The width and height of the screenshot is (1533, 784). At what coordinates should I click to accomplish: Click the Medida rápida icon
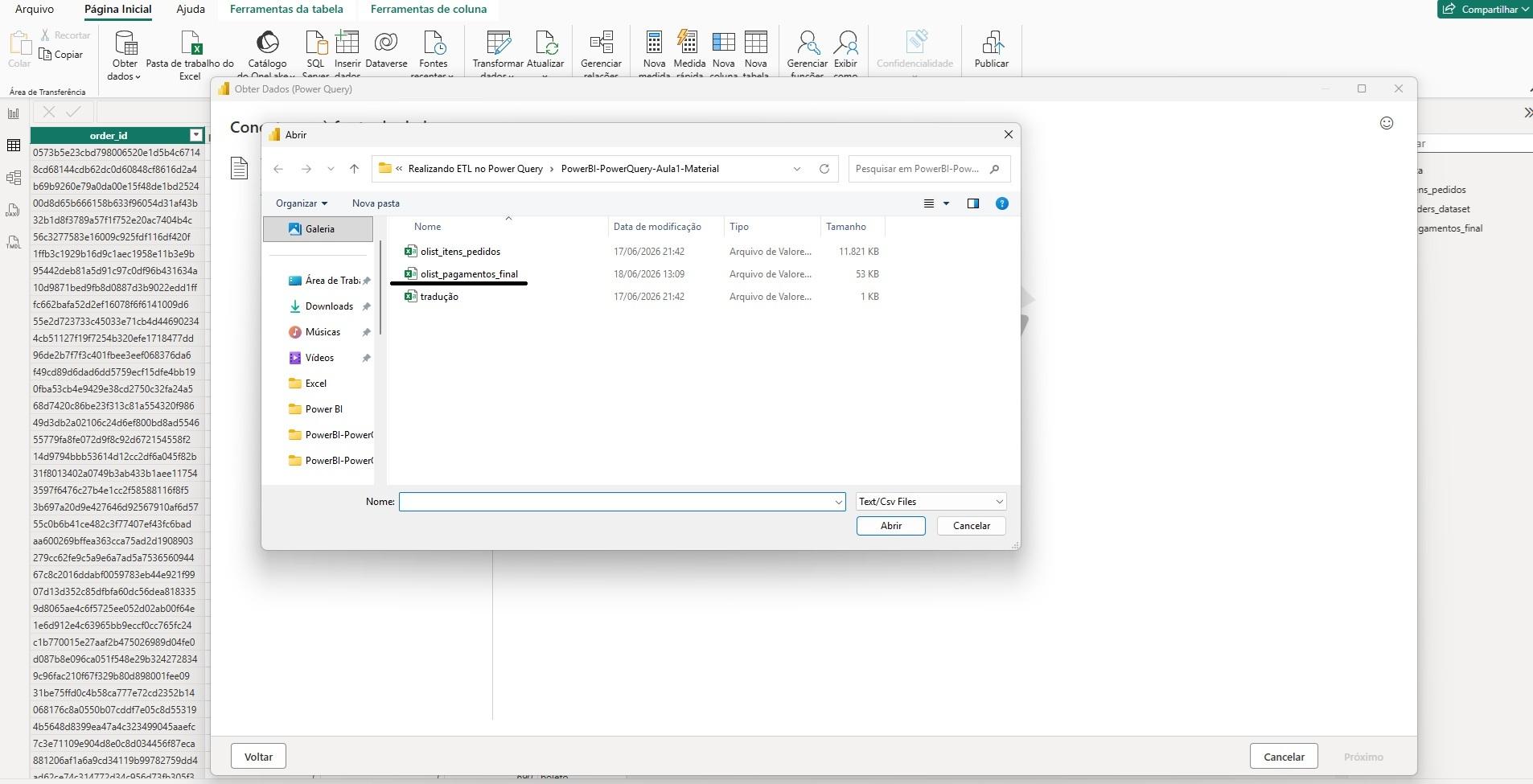(688, 42)
